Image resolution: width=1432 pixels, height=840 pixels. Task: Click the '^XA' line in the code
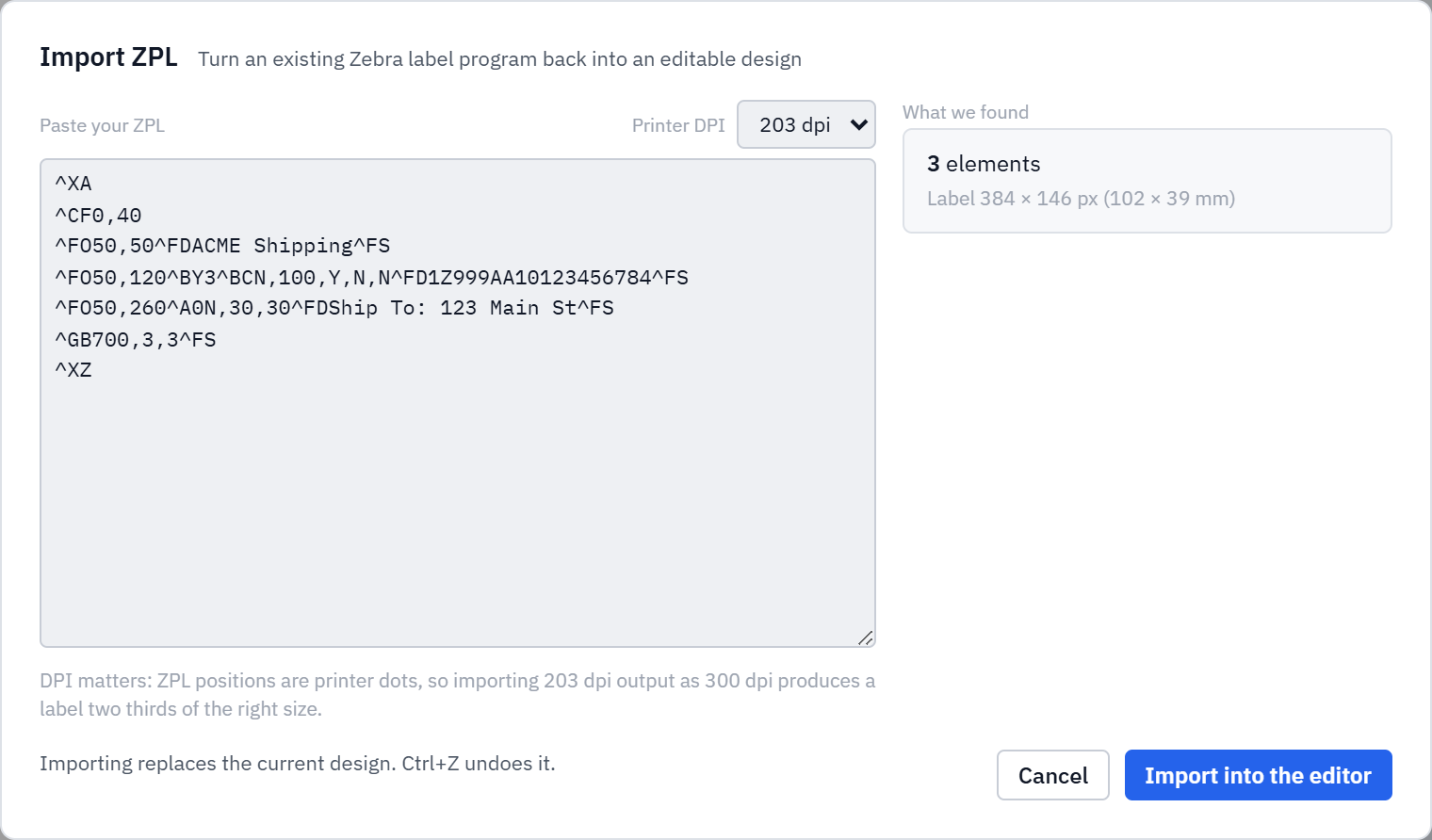tap(73, 184)
